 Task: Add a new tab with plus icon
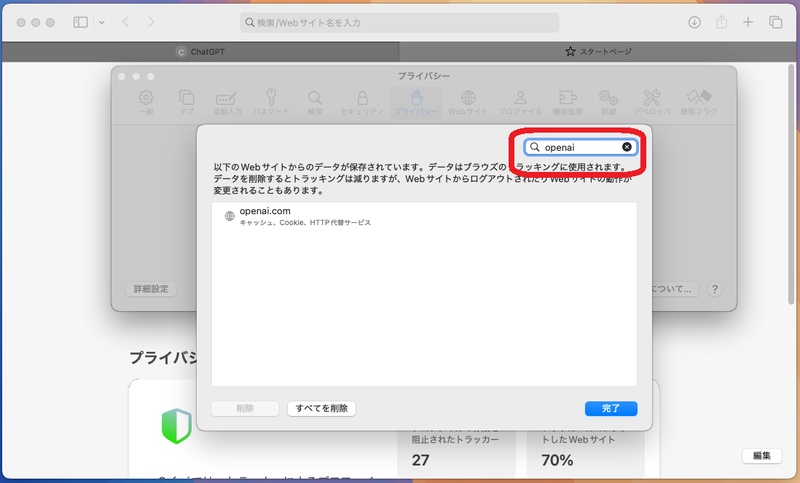(748, 22)
